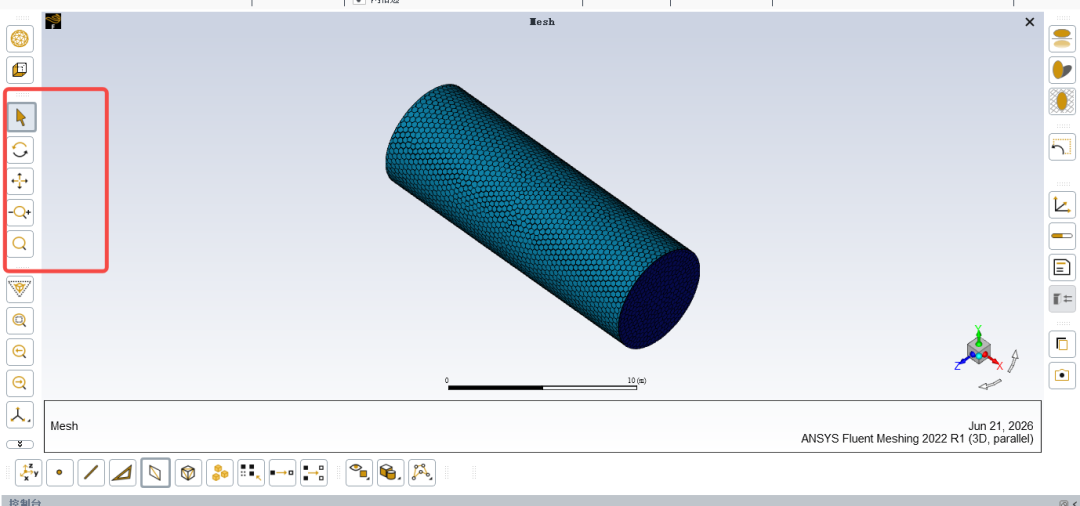Activate the pan four-arrow tool
1080x506 pixels.
[20, 181]
